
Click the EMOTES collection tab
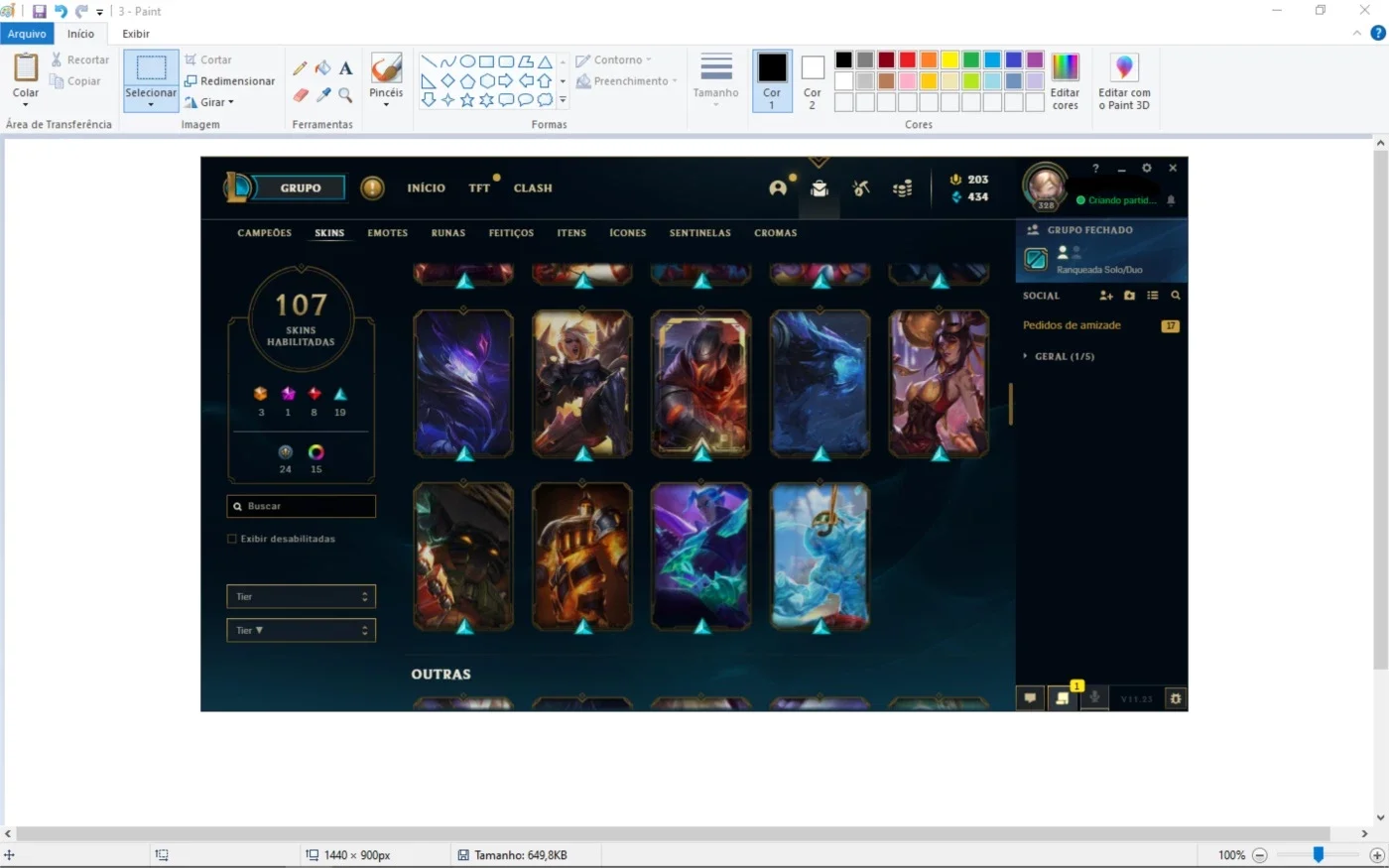coord(388,233)
